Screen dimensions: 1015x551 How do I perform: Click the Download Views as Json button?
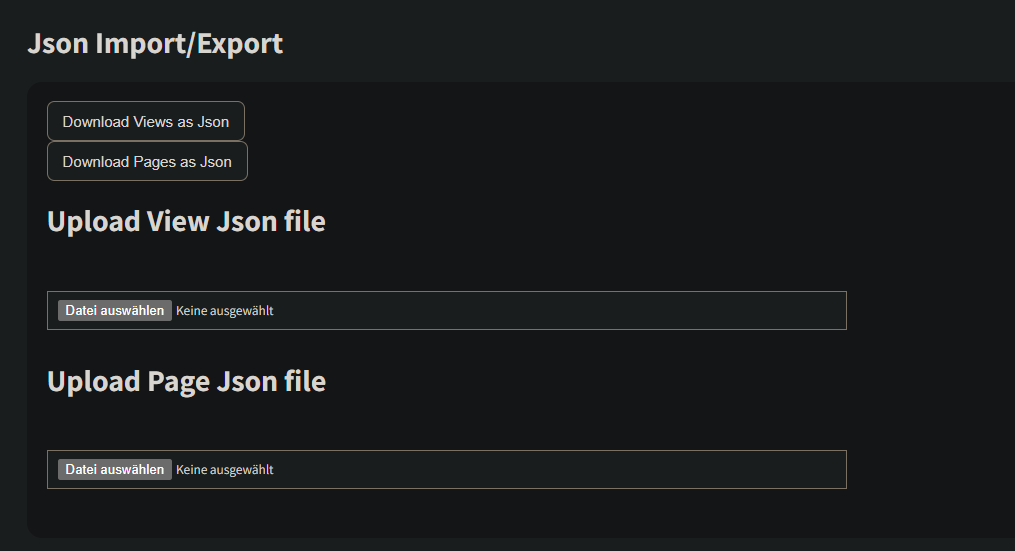[x=146, y=122]
